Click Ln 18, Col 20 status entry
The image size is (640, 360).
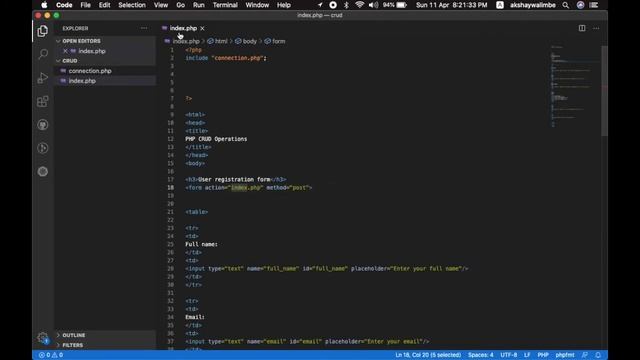(x=428, y=355)
